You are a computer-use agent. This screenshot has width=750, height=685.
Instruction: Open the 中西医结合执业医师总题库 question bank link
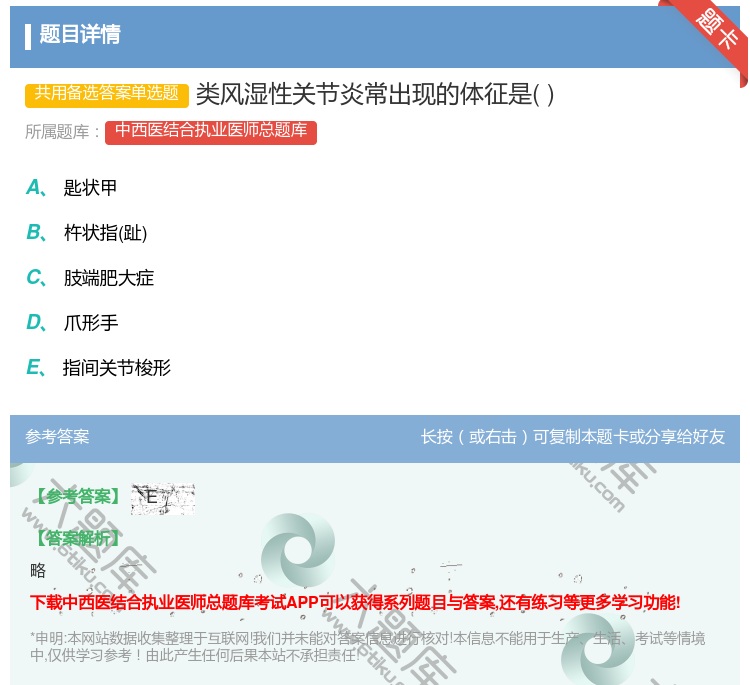point(211,132)
